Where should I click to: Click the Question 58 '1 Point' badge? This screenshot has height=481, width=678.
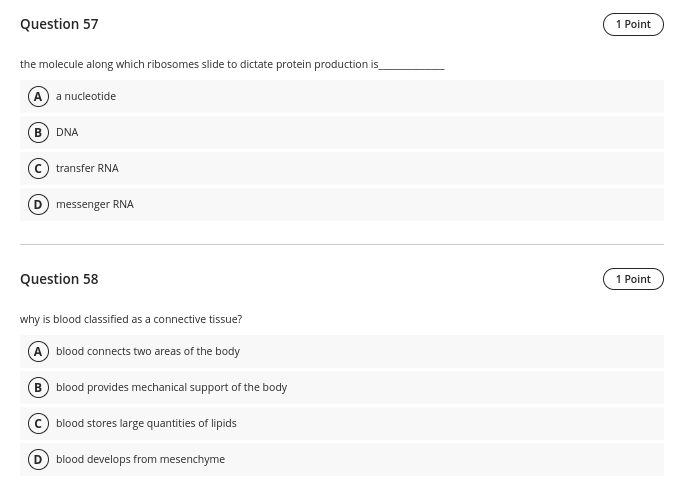click(633, 279)
